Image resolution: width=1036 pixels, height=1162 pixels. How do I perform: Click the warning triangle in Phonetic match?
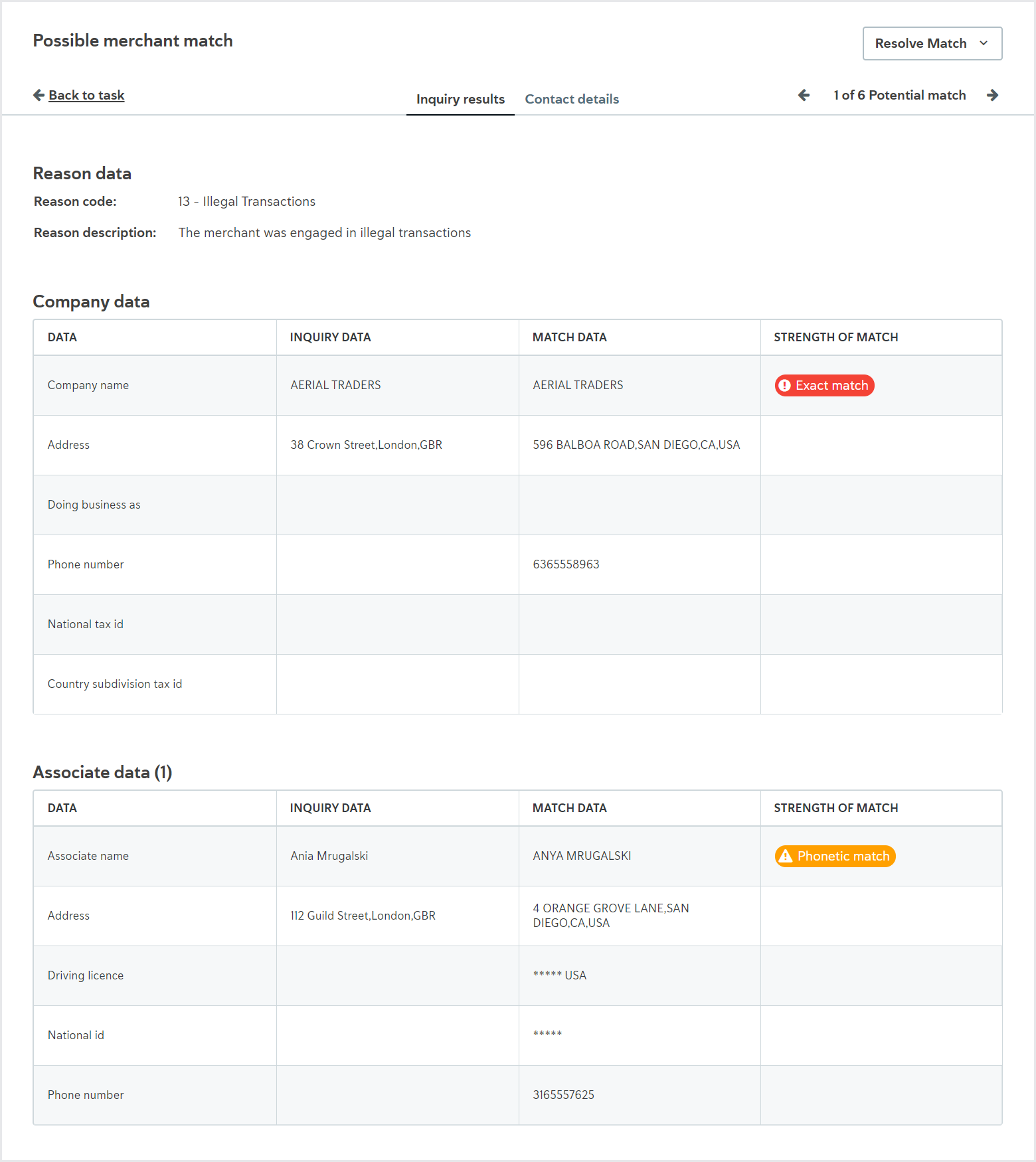click(x=786, y=856)
